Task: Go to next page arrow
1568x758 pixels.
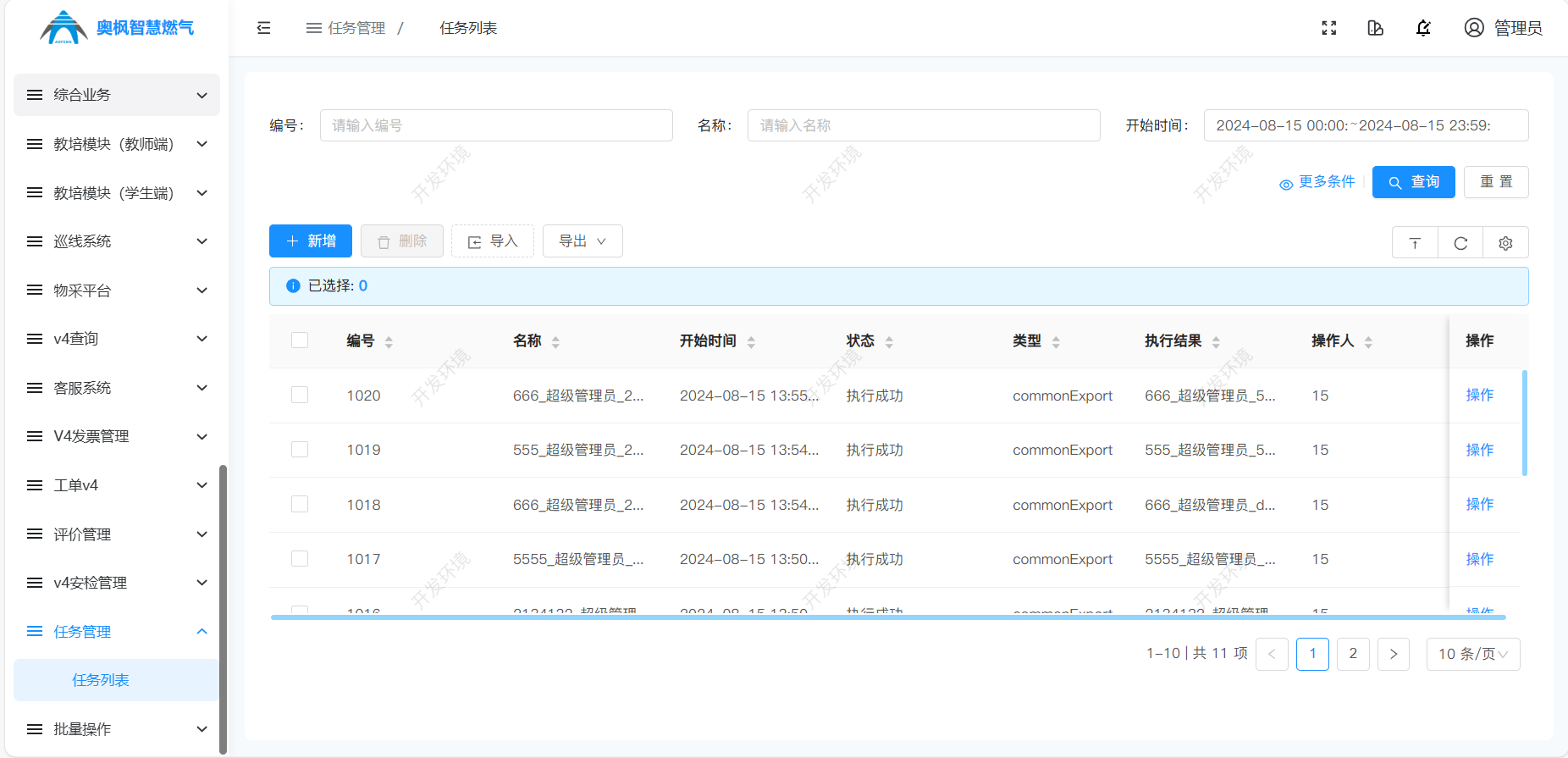Action: 1394,654
